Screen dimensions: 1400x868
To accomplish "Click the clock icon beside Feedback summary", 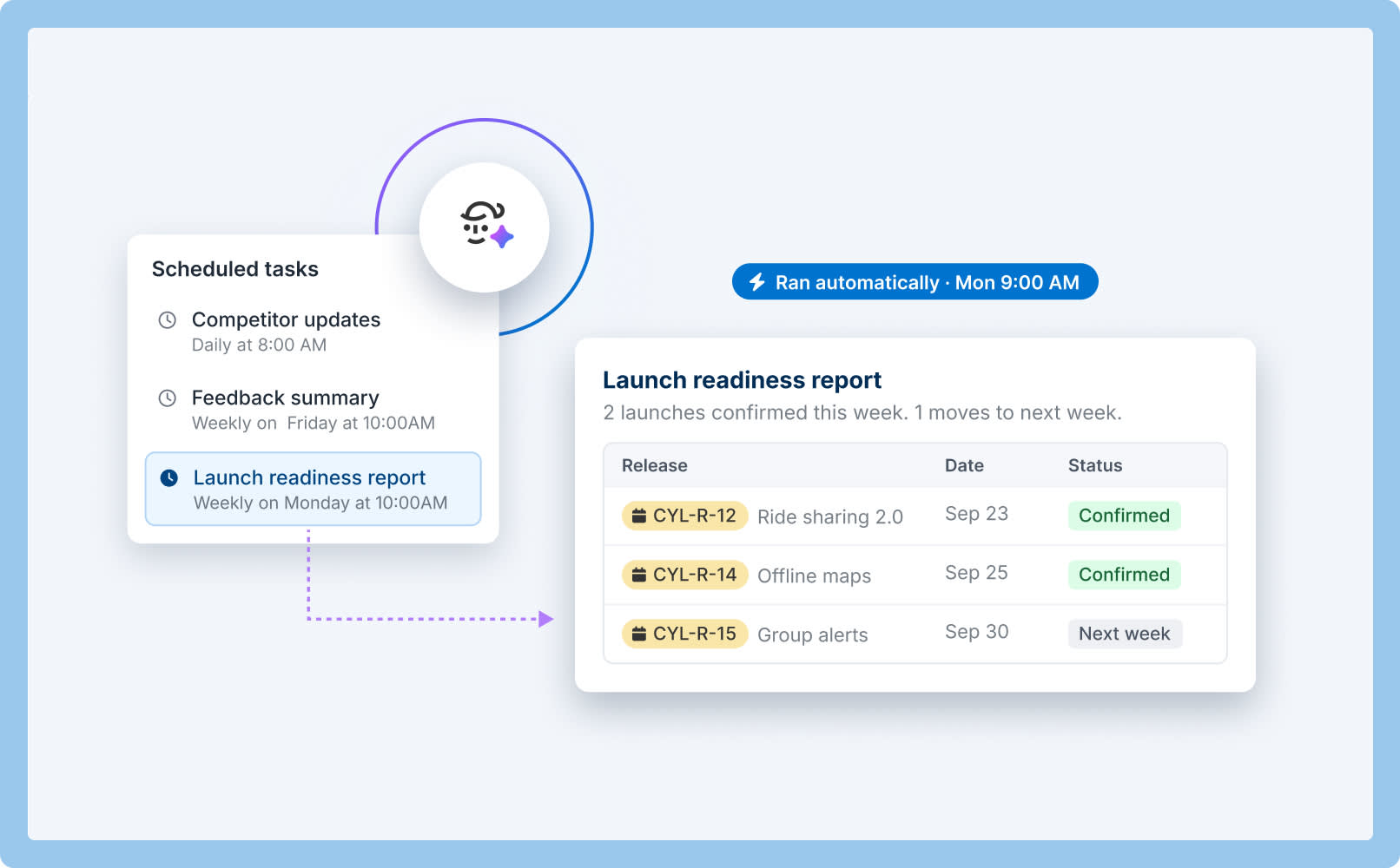I will coord(167,398).
